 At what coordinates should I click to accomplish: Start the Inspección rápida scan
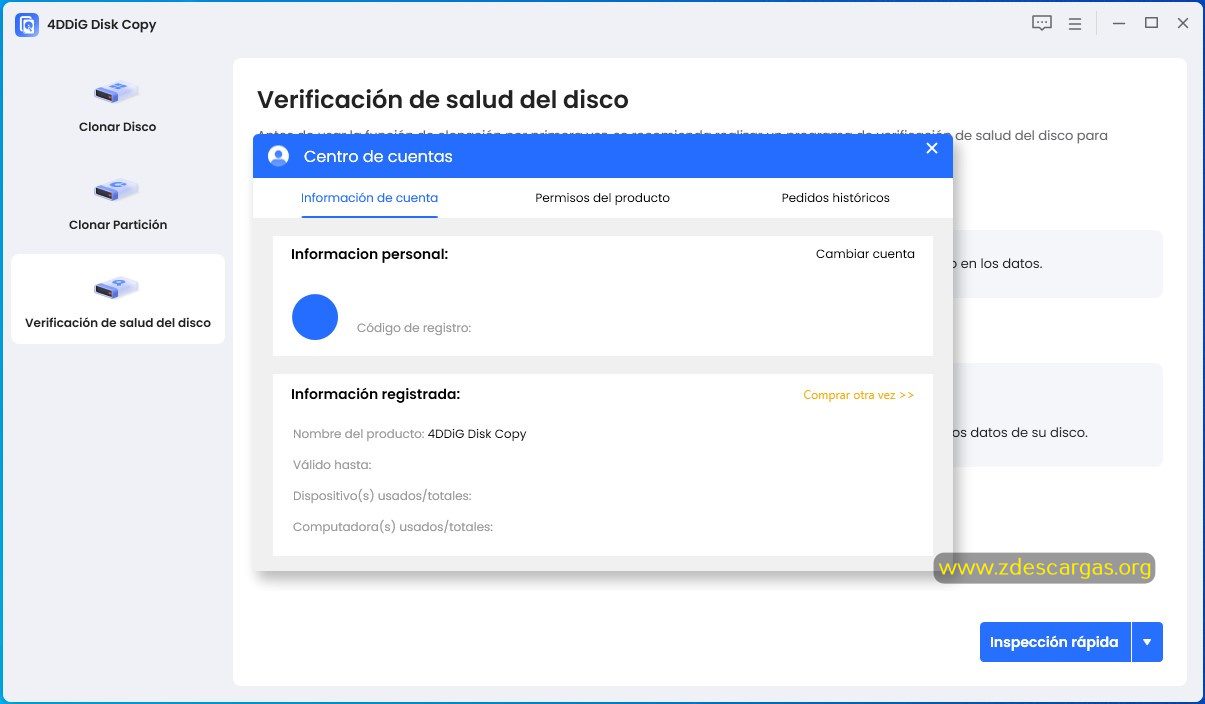pyautogui.click(x=1055, y=642)
